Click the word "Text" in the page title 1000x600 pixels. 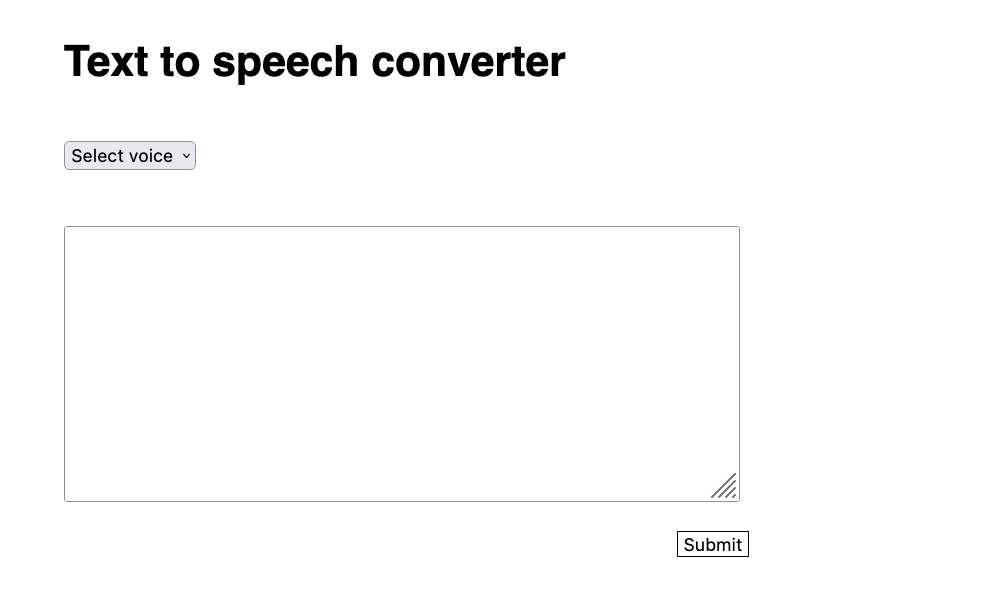[x=106, y=62]
